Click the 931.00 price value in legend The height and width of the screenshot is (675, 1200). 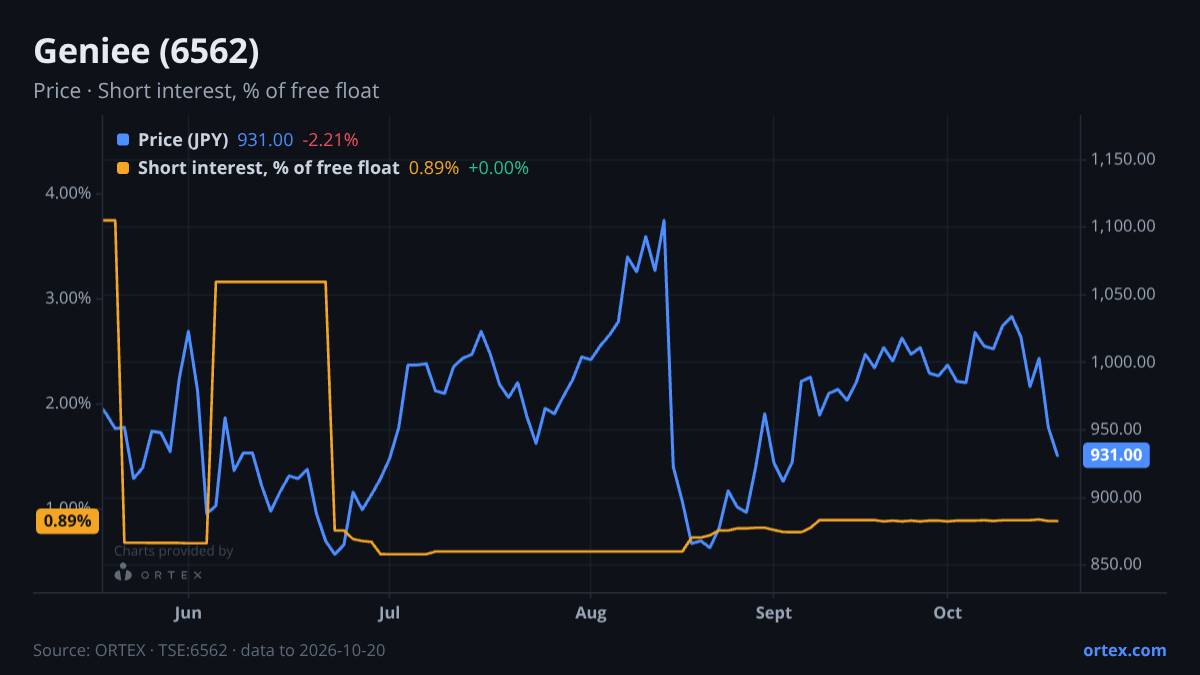coord(265,140)
